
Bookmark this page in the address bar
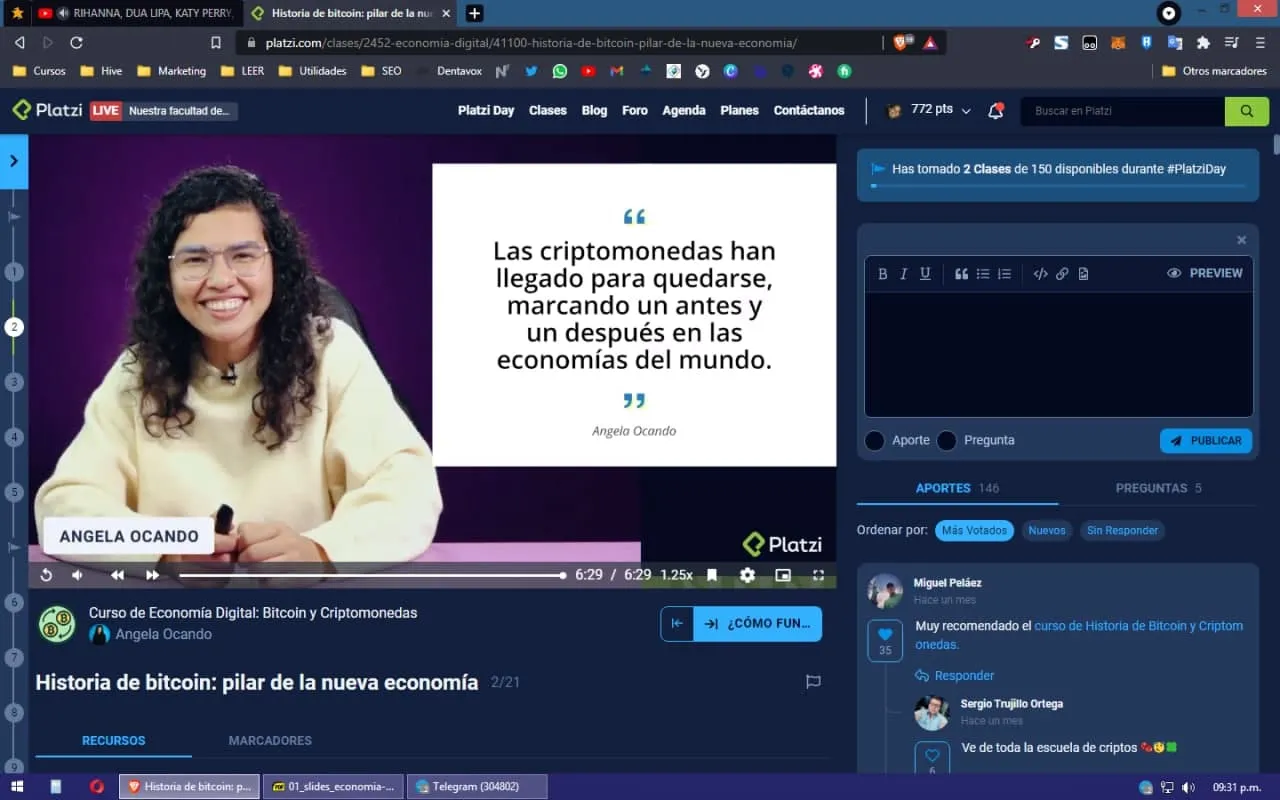pos(216,43)
